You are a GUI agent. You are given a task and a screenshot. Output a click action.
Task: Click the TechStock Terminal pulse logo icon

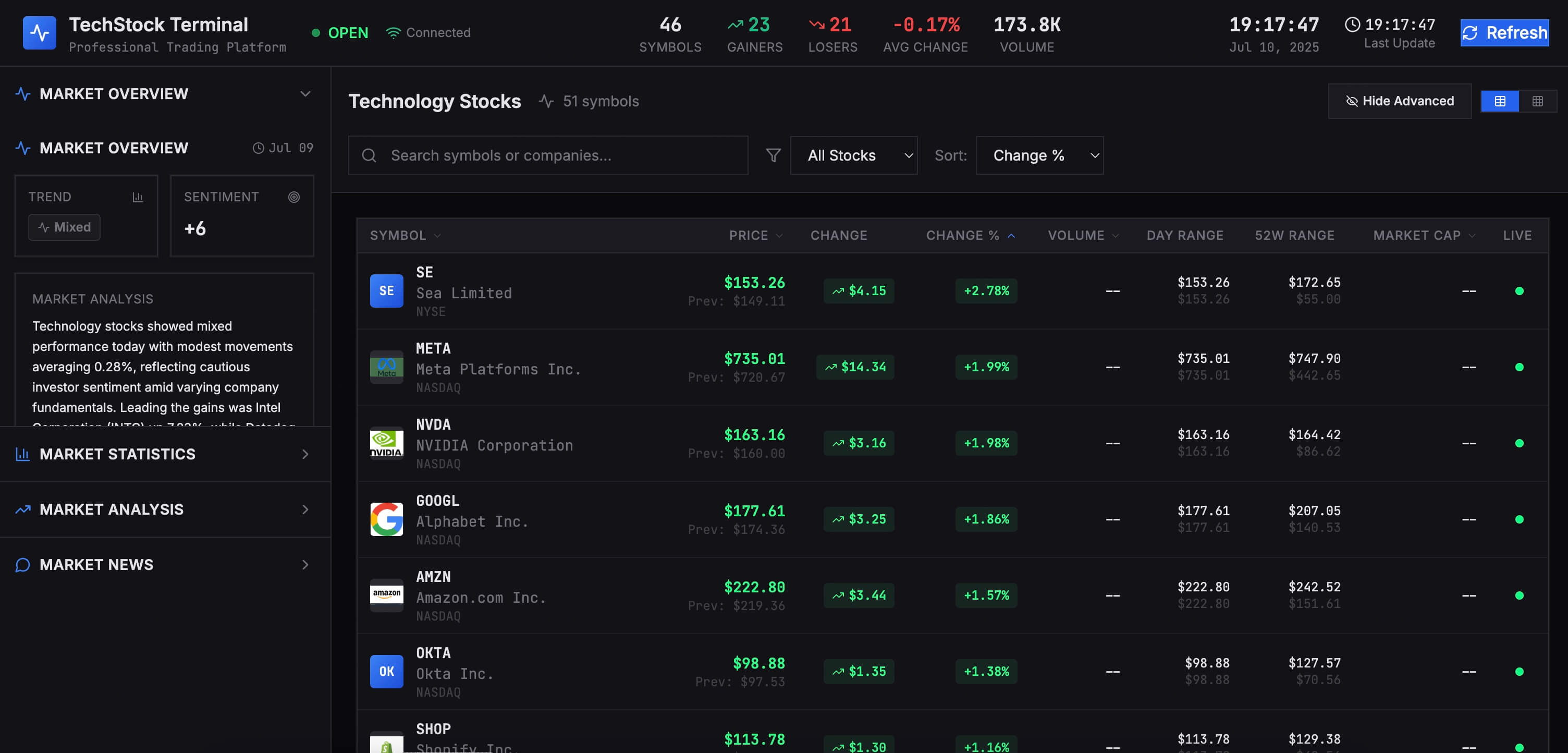[x=39, y=33]
